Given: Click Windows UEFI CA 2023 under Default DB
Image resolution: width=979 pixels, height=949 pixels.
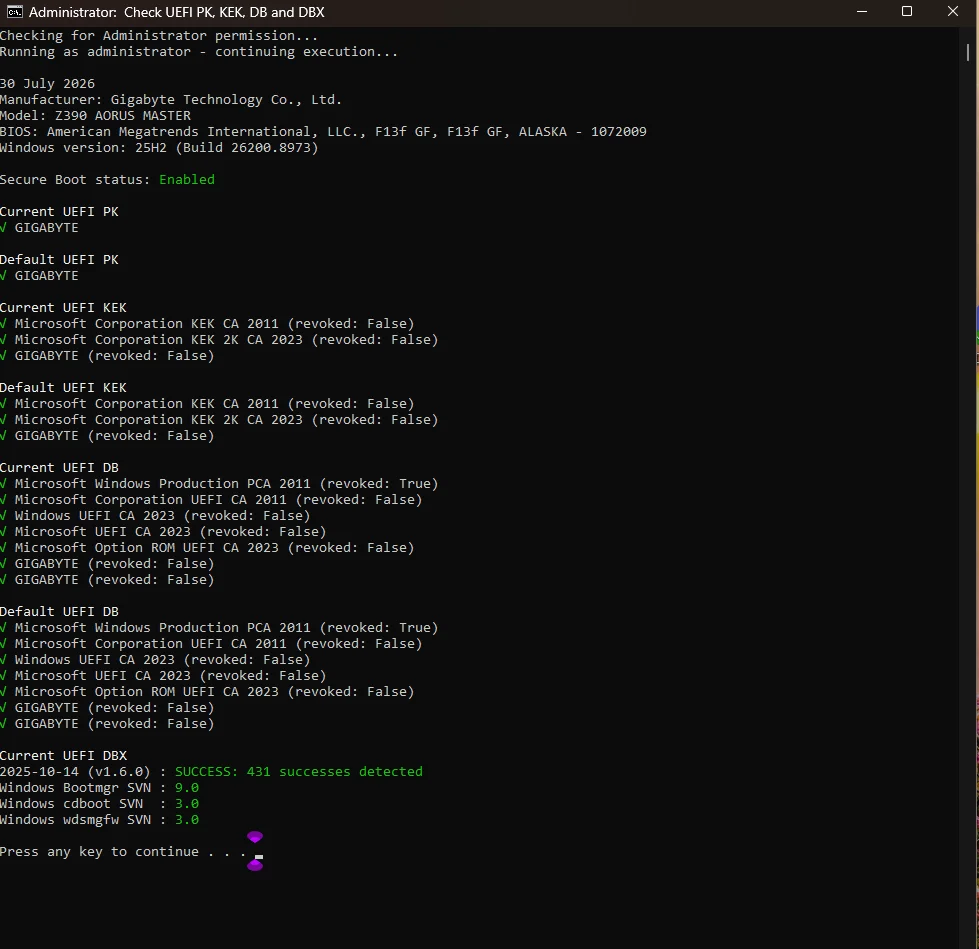Looking at the screenshot, I should click(x=162, y=660).
